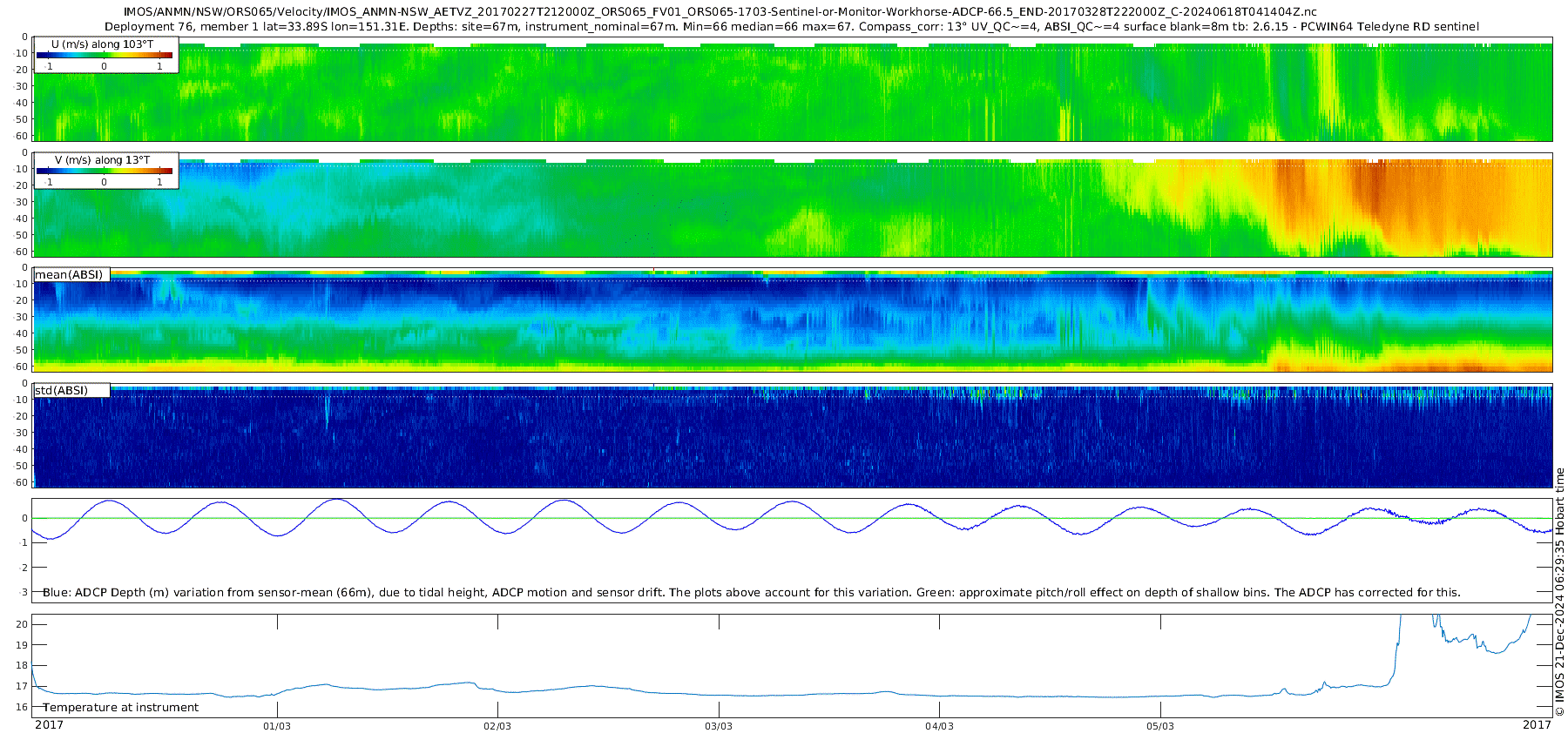
Task: Click the 20 tick on temperature axis
Action: 23,624
